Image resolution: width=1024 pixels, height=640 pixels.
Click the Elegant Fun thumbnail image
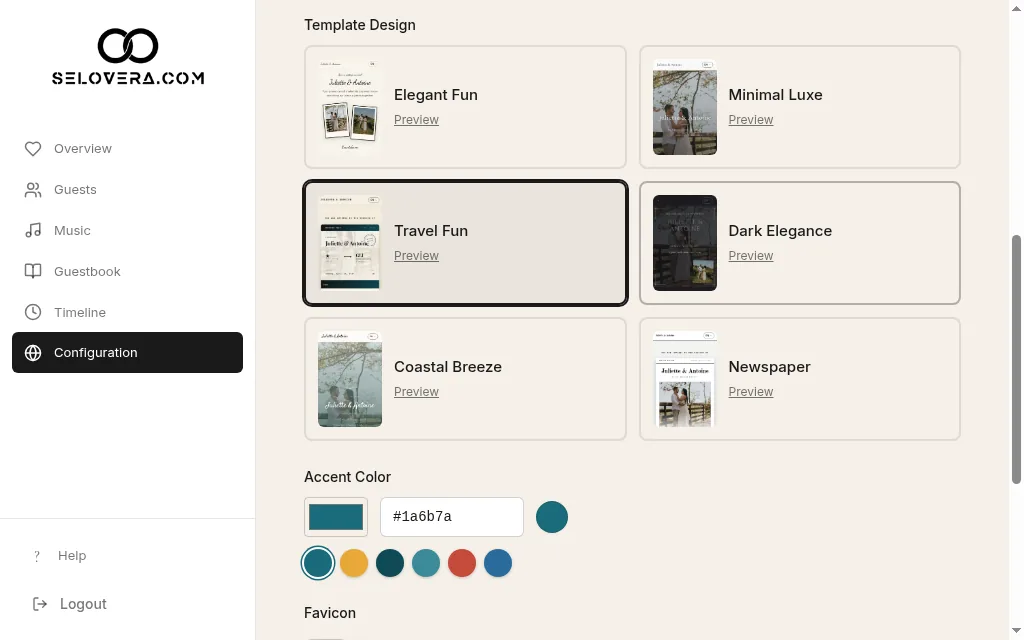pyautogui.click(x=350, y=107)
